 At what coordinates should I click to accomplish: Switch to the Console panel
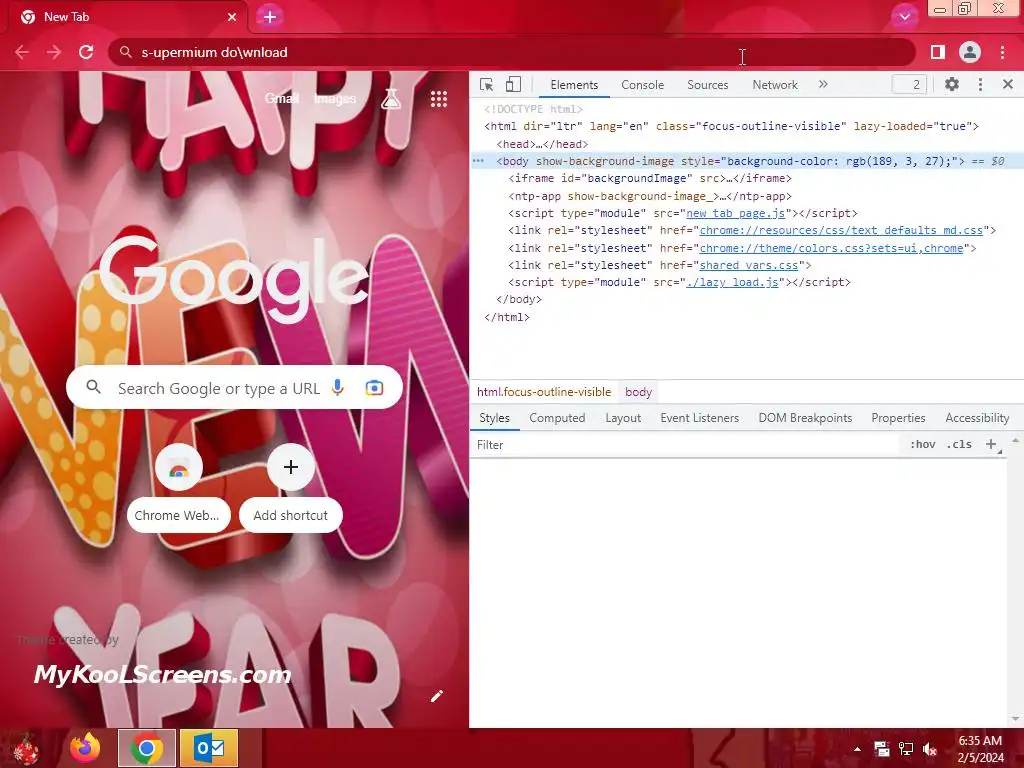point(643,85)
